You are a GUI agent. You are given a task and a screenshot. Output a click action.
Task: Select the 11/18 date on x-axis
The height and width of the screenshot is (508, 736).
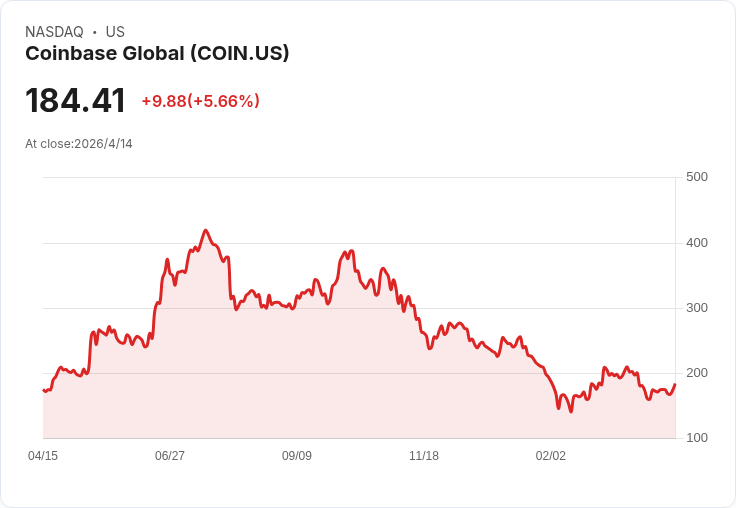(x=424, y=456)
